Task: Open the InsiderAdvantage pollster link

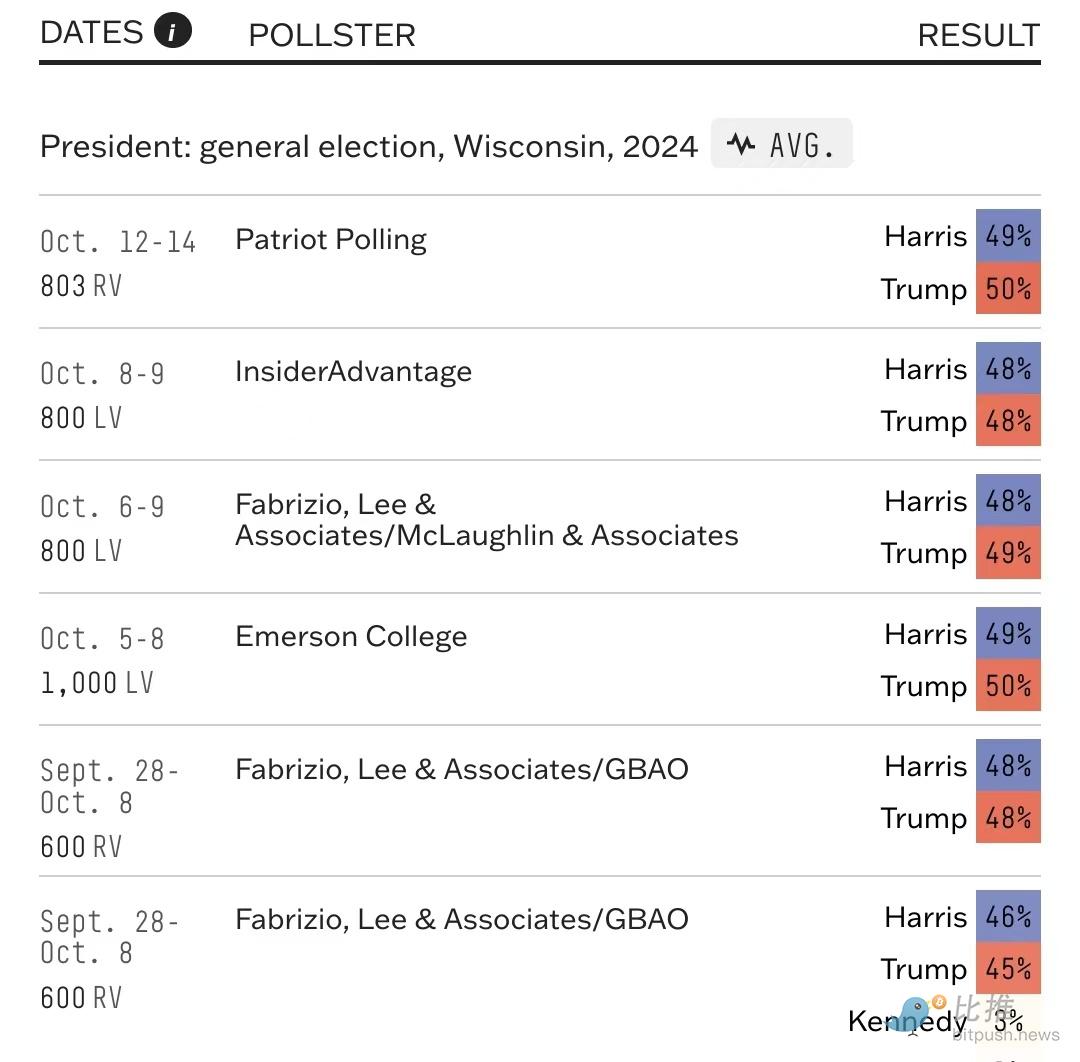Action: tap(353, 372)
